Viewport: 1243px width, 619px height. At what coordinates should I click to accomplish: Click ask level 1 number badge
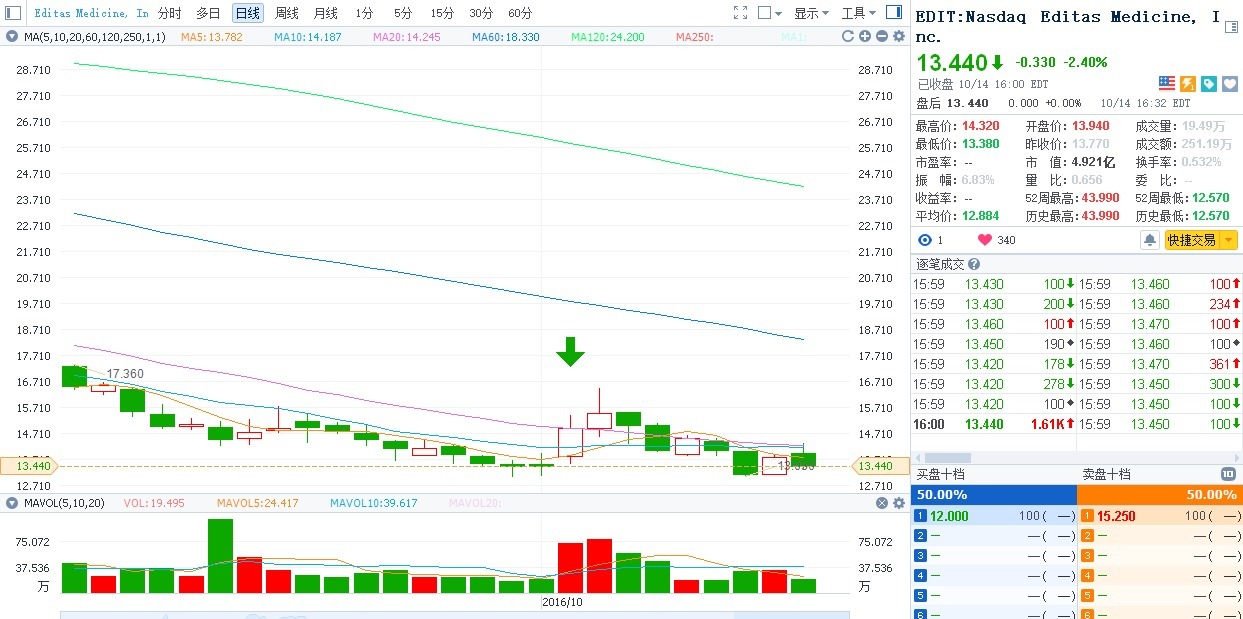click(x=1088, y=516)
